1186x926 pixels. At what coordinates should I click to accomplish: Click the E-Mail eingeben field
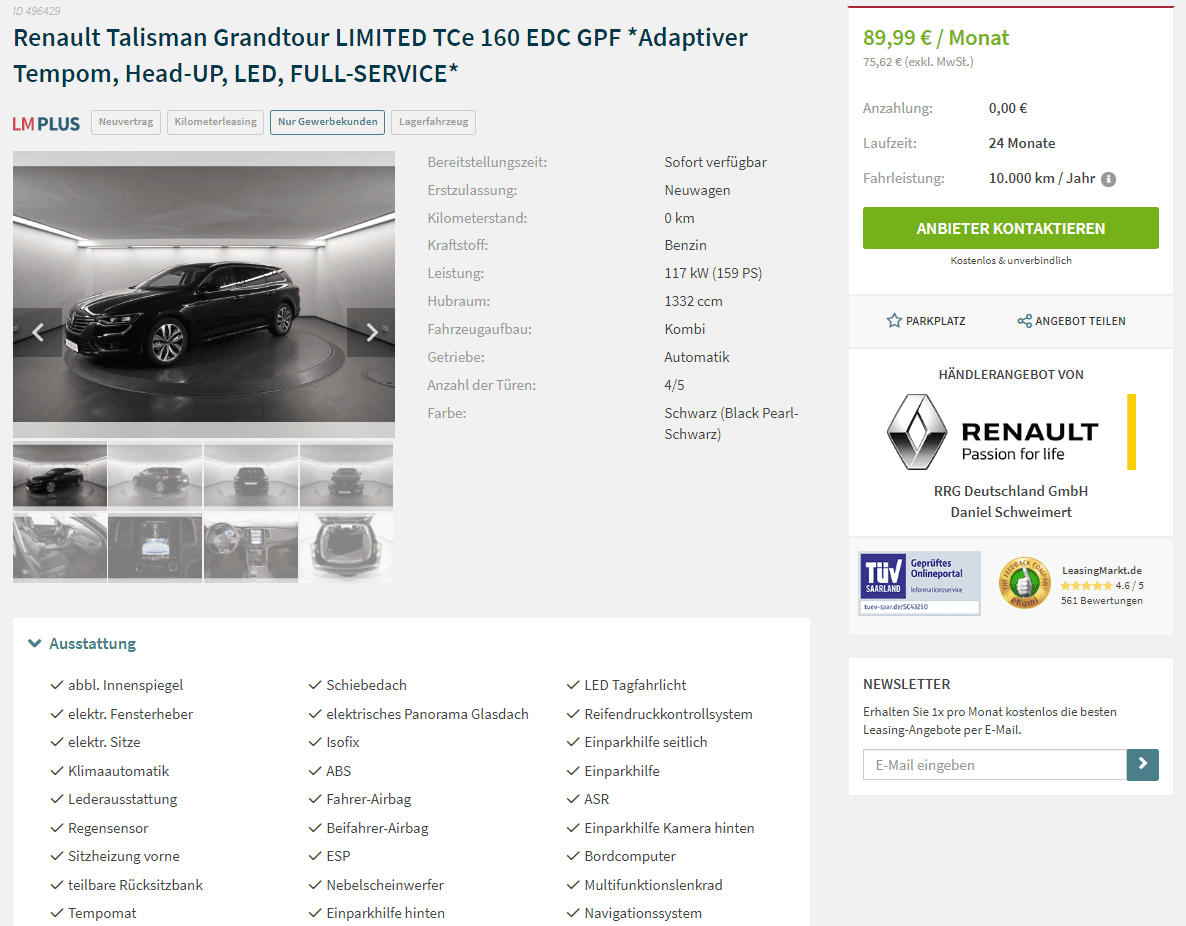click(995, 764)
